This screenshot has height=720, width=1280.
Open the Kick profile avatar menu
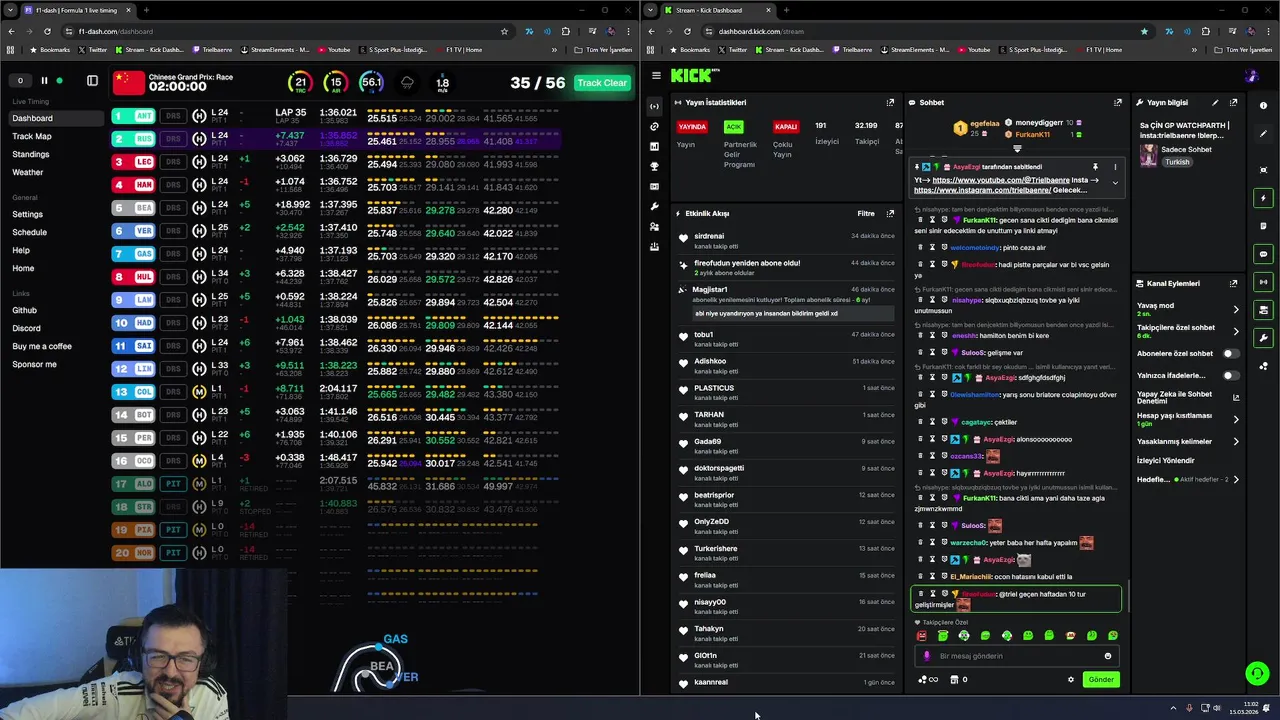[x=1251, y=76]
